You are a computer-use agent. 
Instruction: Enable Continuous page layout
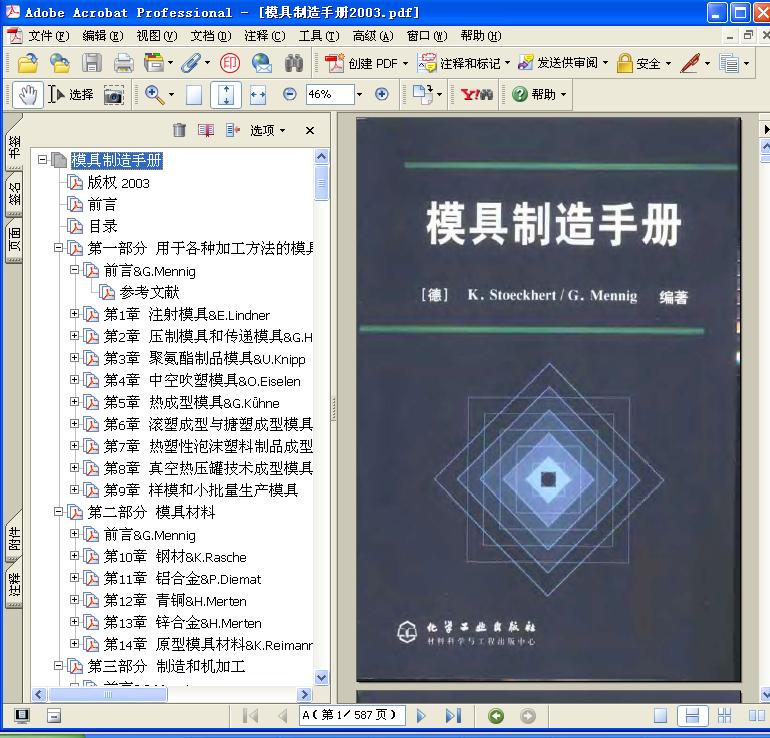692,716
